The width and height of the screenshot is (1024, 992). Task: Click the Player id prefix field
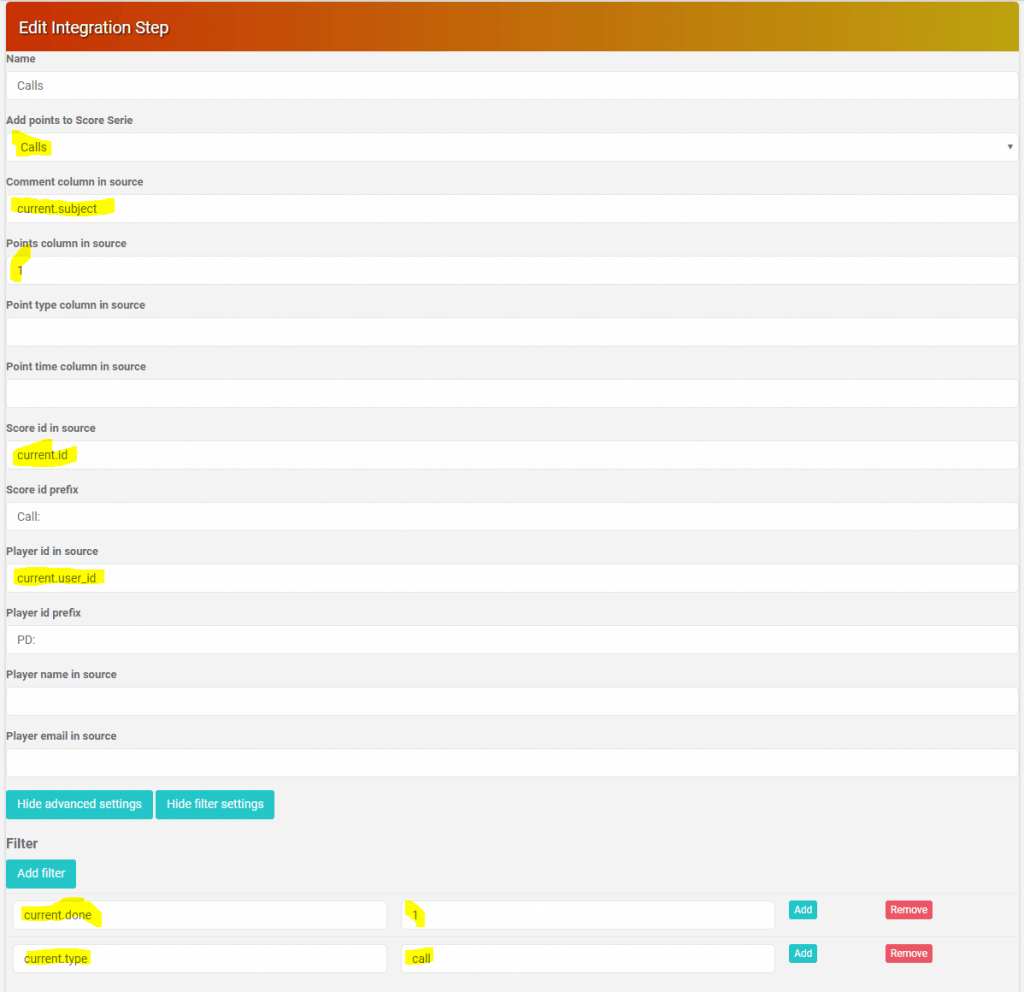pyautogui.click(x=512, y=640)
